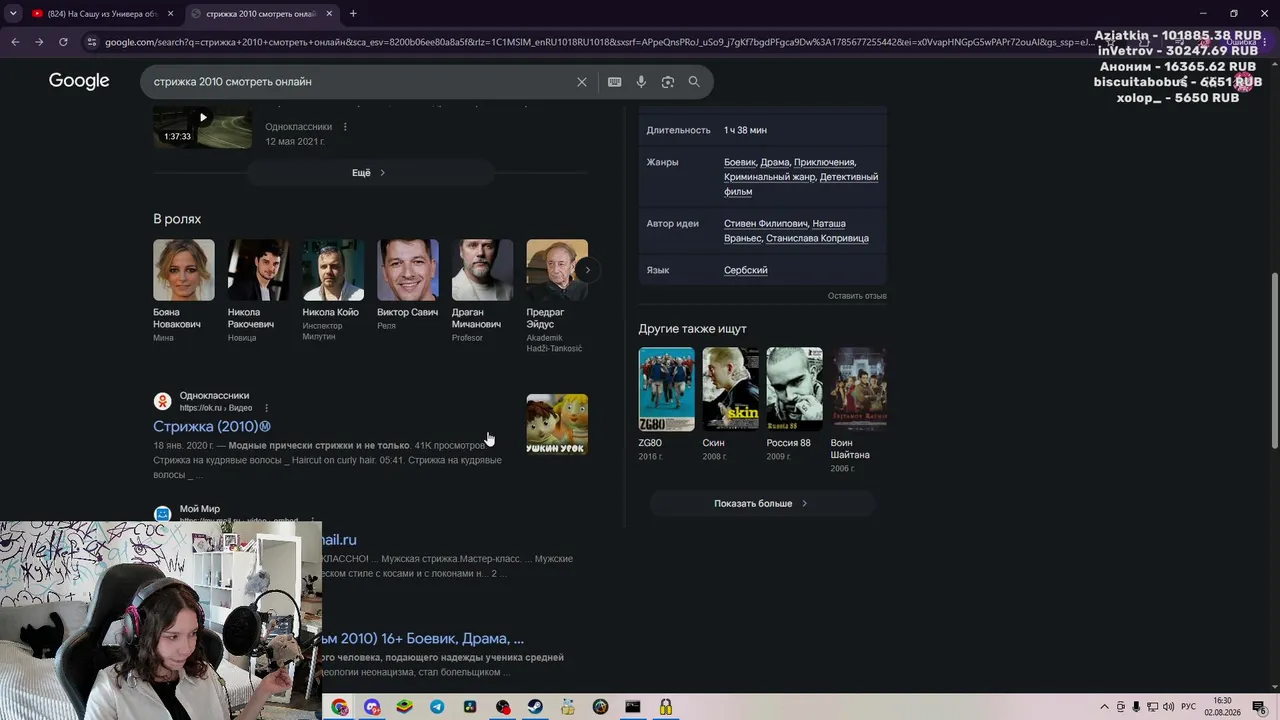This screenshot has width=1280, height=720.
Task: Click the page vertical scrollbar
Action: [1274, 360]
